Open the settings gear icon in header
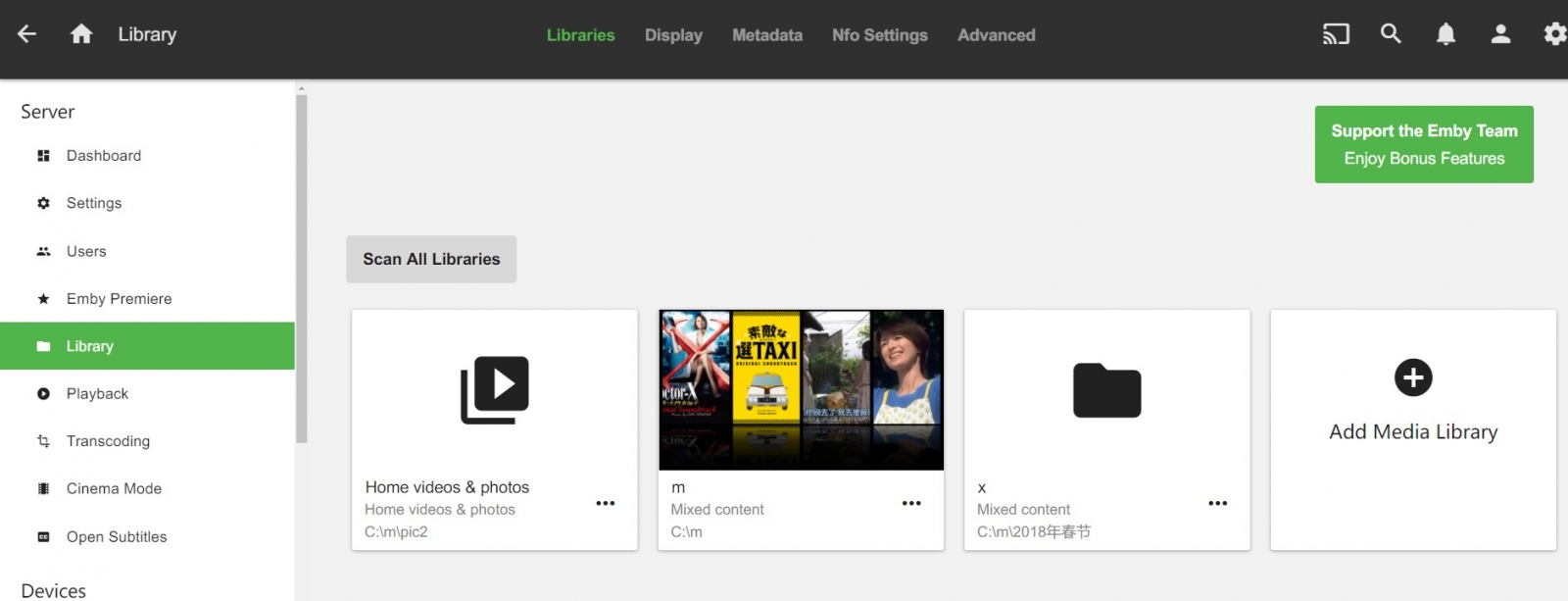This screenshot has height=601, width=1568. (1555, 34)
